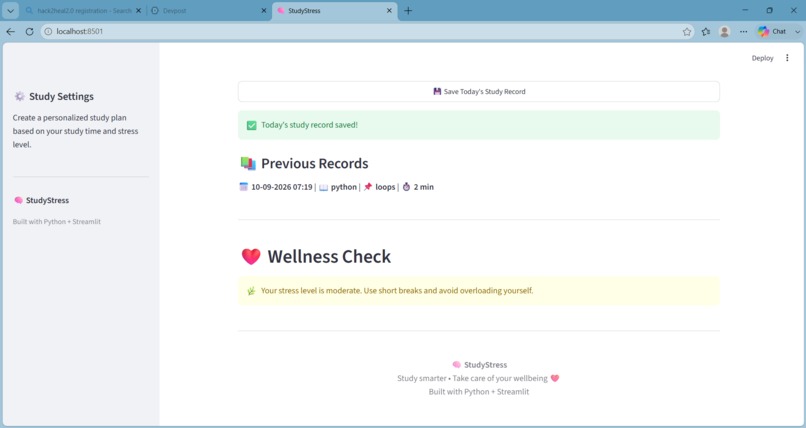Click the floppy disk save icon
This screenshot has height=428, width=806.
437,91
